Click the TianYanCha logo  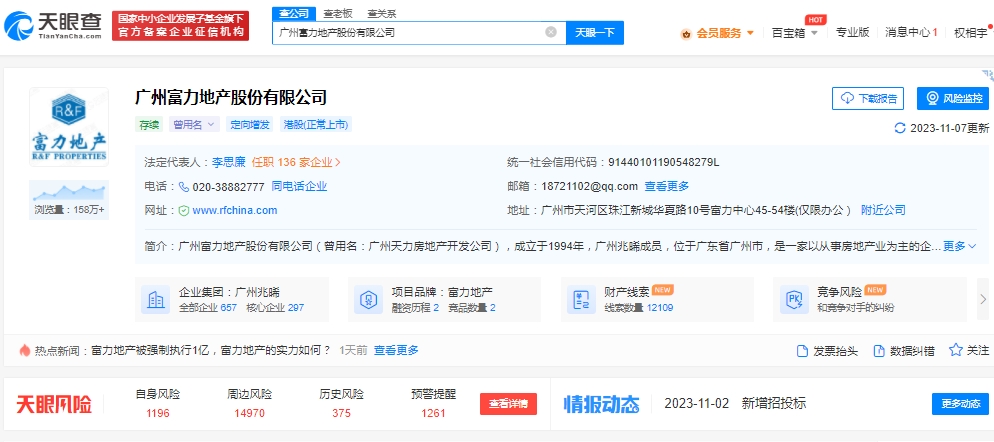point(53,25)
